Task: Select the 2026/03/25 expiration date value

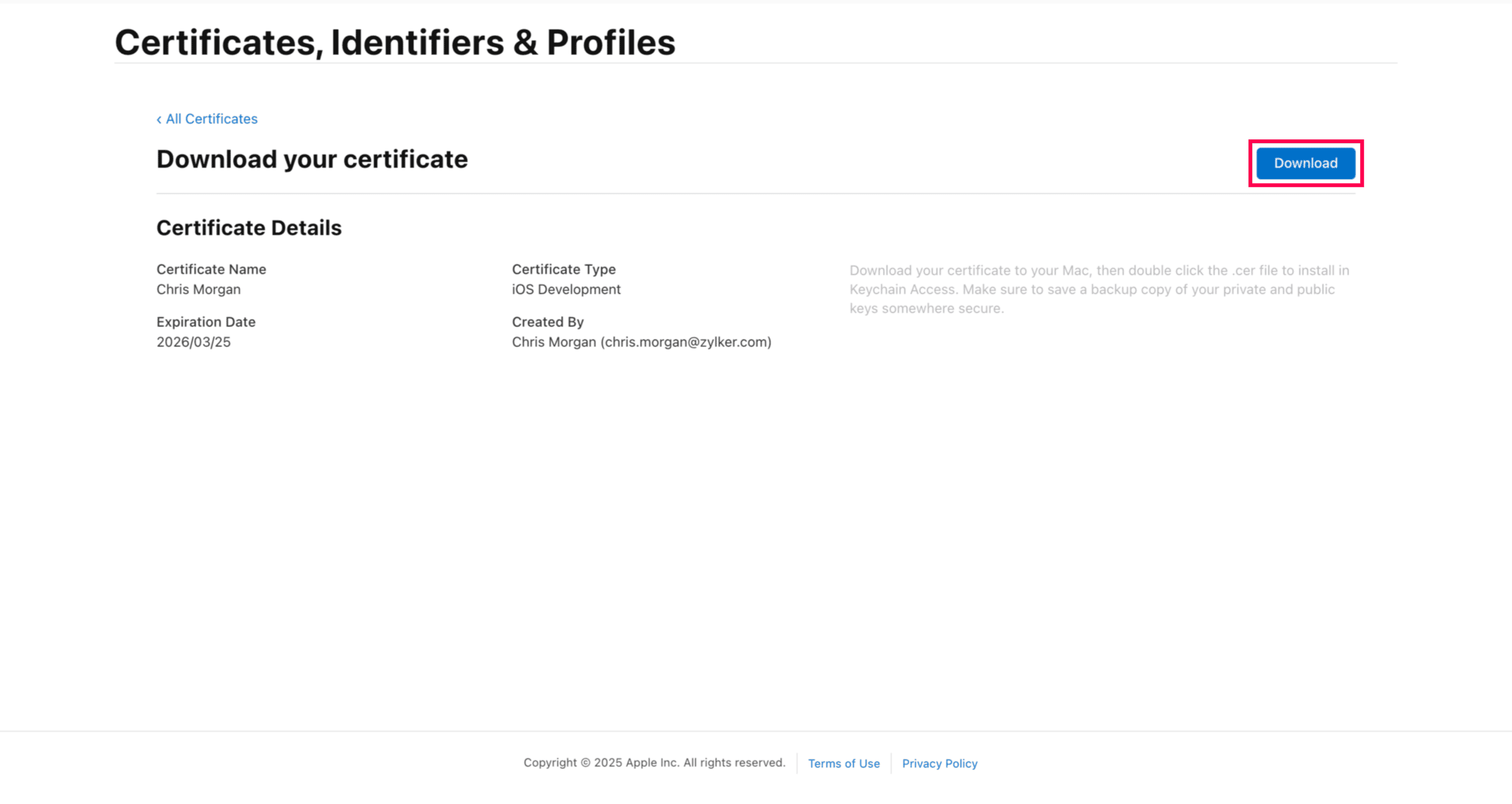Action: pos(194,343)
